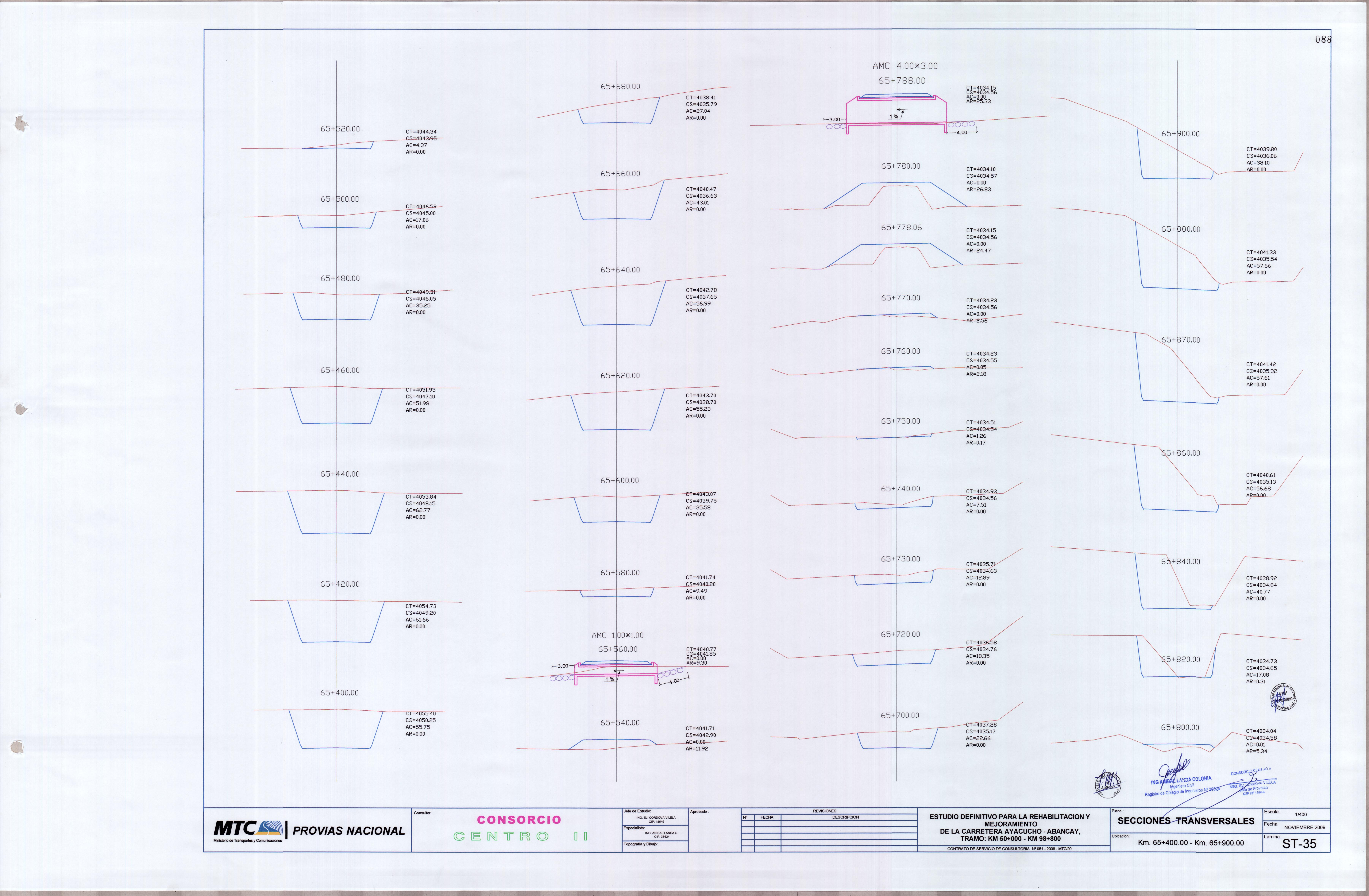Click station label 65+780.00

pos(901,166)
